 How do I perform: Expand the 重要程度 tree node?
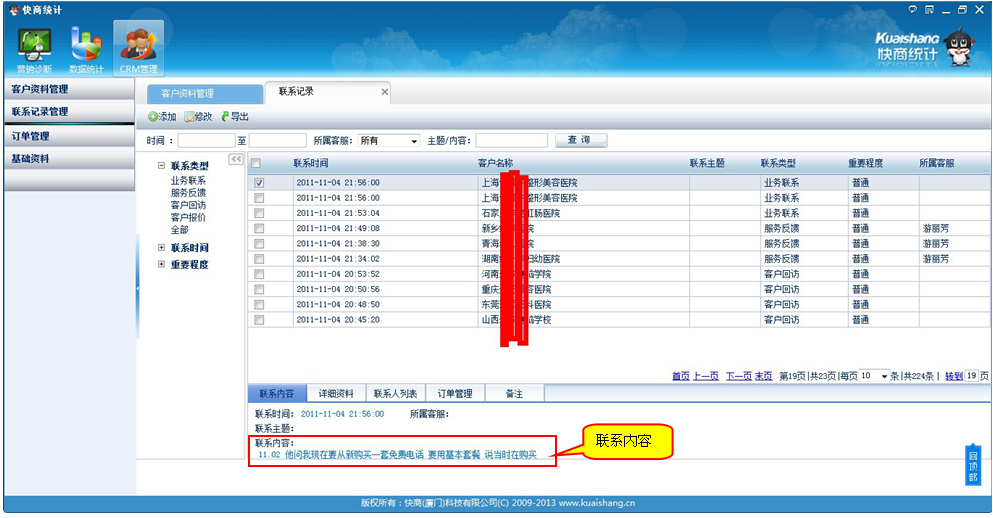pos(162,265)
